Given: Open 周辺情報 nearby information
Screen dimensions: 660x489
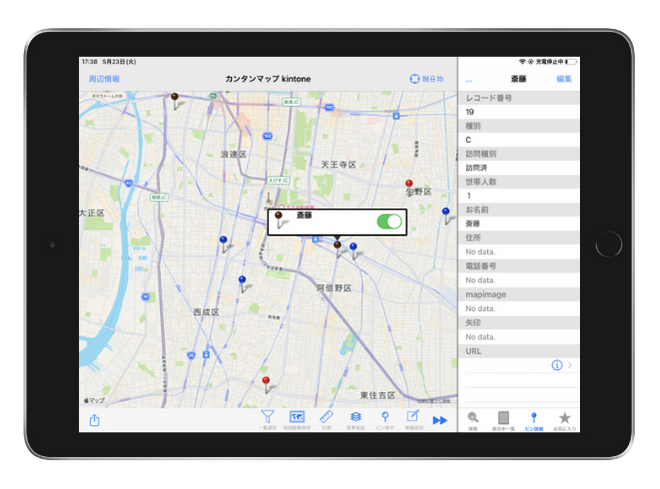Looking at the screenshot, I should pos(104,79).
